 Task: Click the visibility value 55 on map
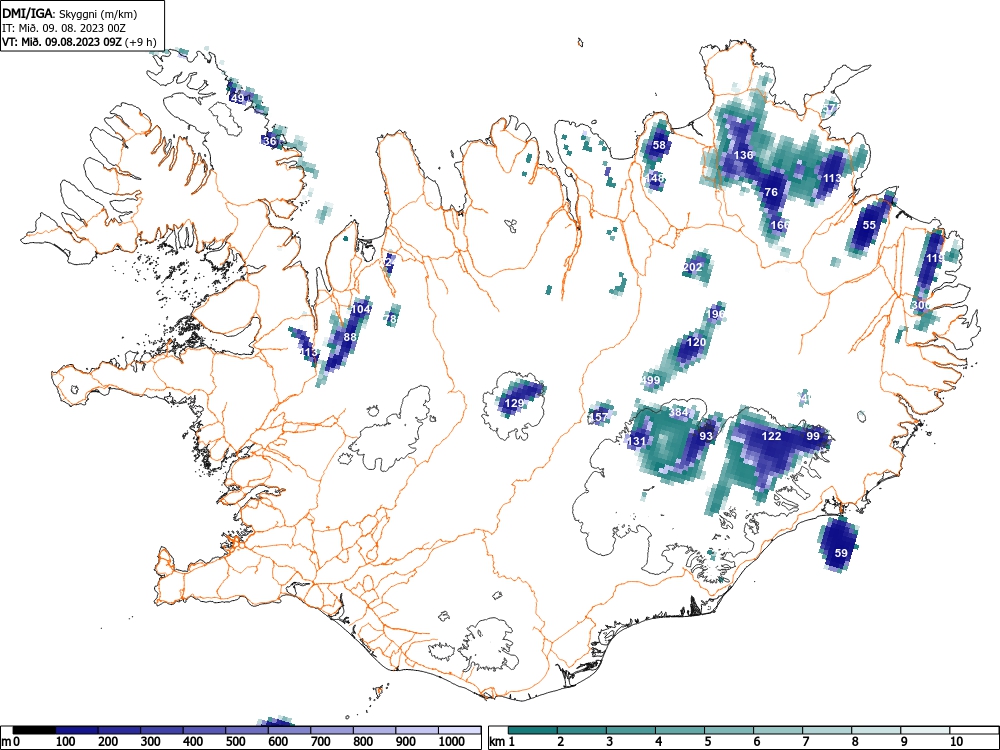[x=869, y=224]
